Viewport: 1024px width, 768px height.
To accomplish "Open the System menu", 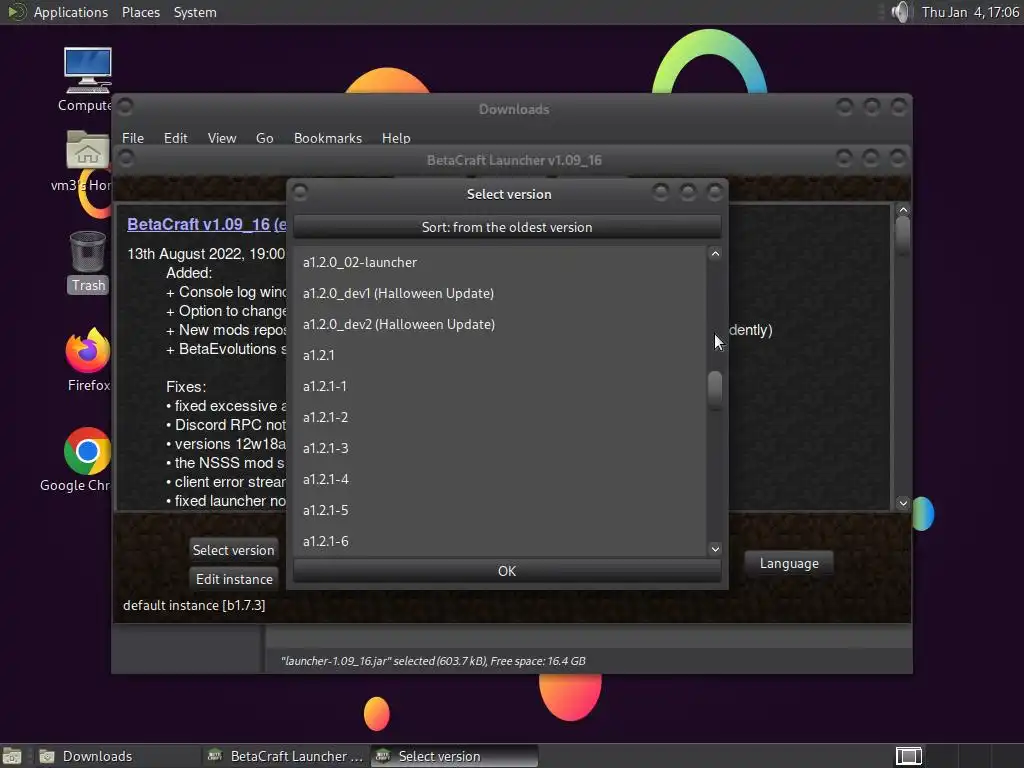I will click(x=195, y=12).
